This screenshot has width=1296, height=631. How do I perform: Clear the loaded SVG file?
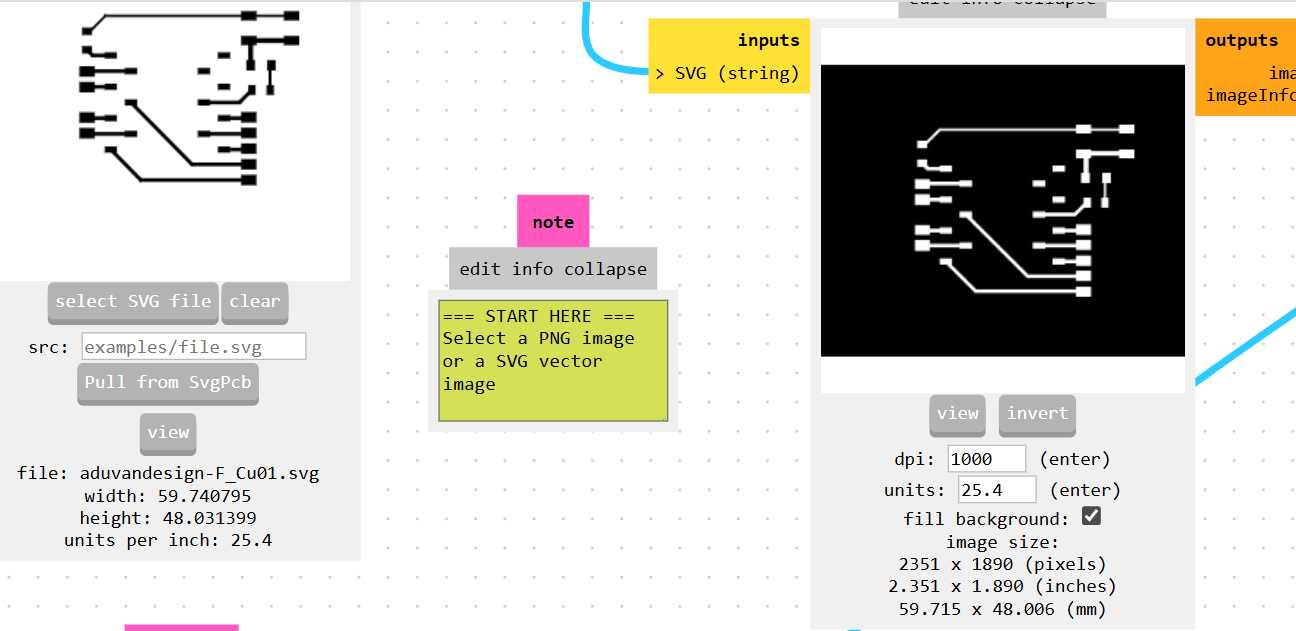pos(255,301)
